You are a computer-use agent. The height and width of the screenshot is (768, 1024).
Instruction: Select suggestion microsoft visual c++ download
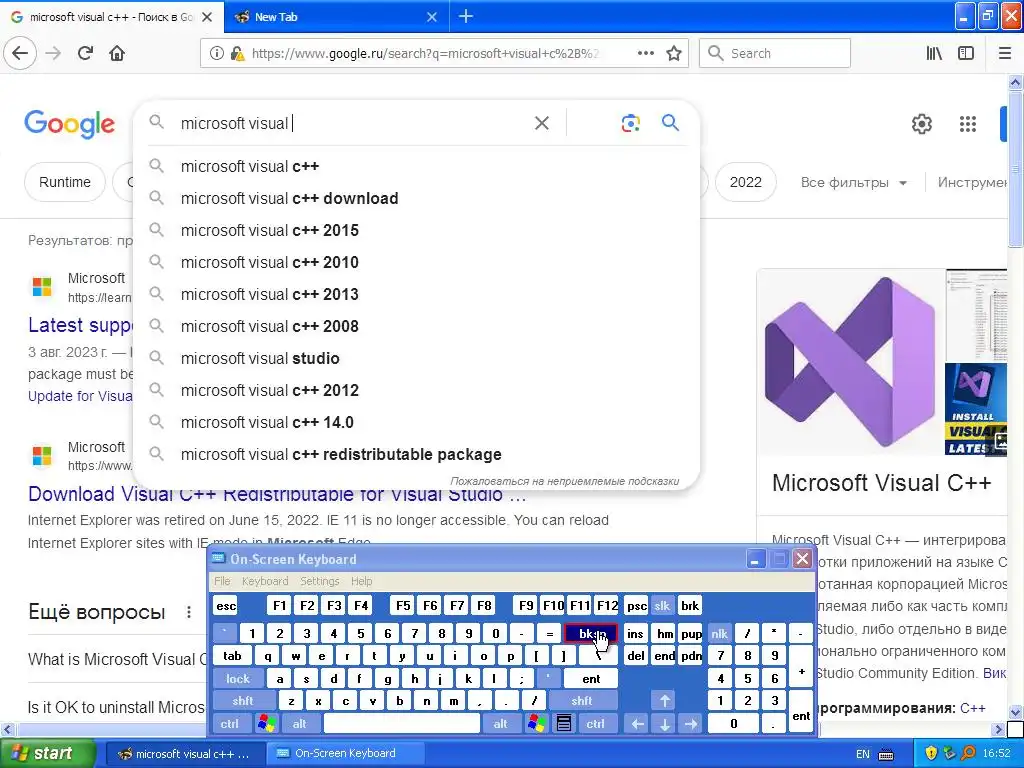[x=416, y=198]
